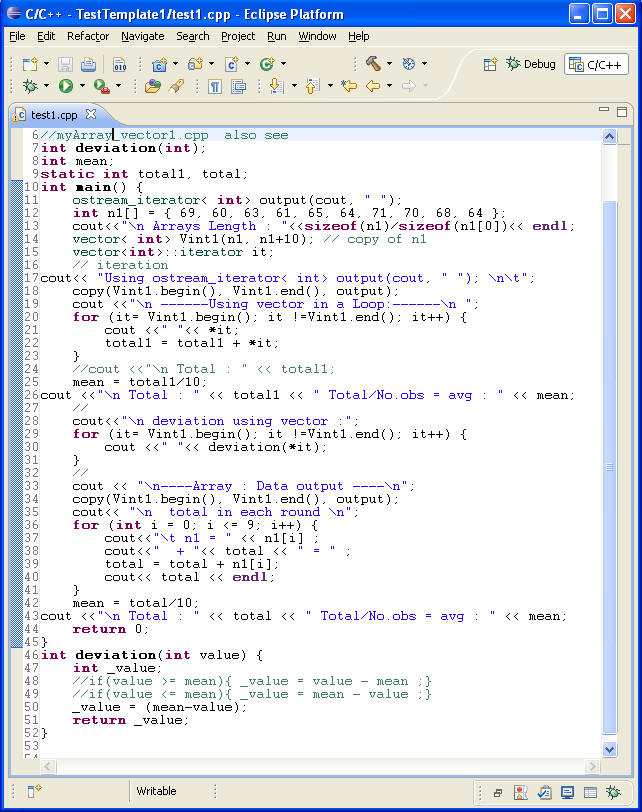Click the binary 010 build icon
The width and height of the screenshot is (642, 812).
[120, 64]
